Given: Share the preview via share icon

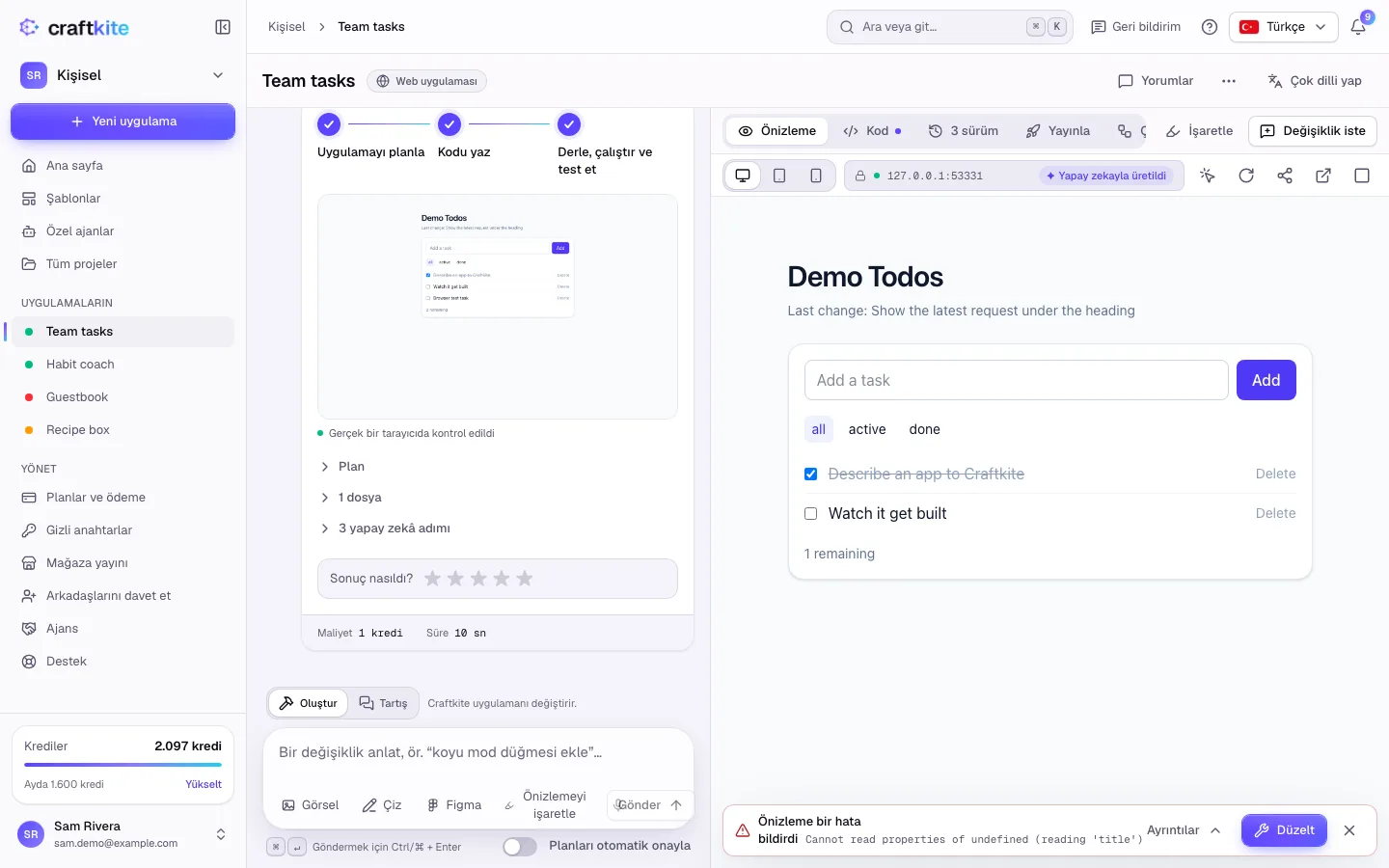Looking at the screenshot, I should point(1285,176).
